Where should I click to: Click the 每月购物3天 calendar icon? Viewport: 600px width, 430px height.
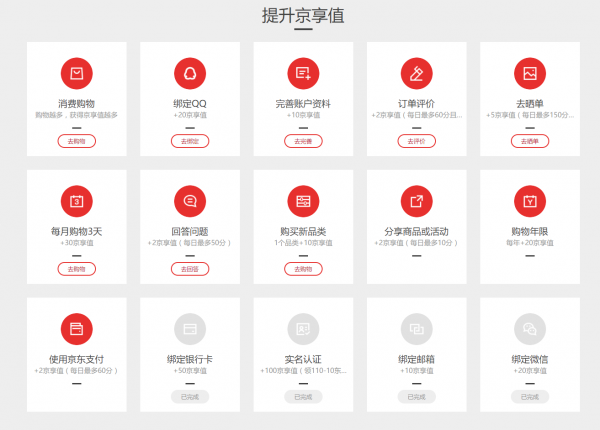click(x=76, y=201)
